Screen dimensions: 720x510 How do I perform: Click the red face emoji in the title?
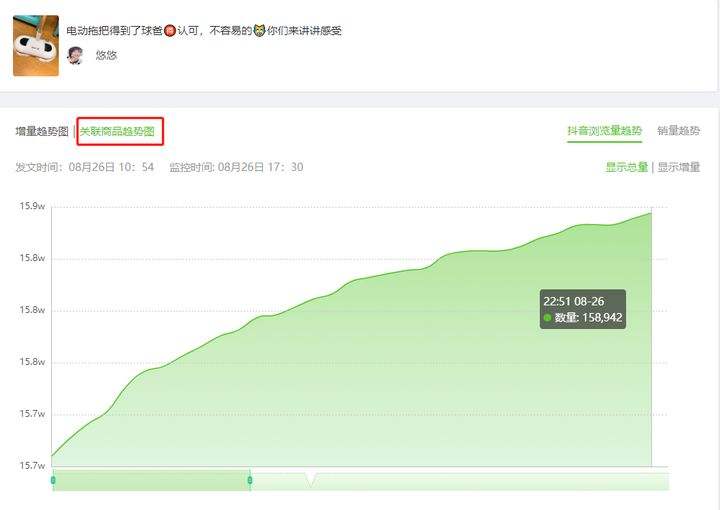(x=169, y=30)
